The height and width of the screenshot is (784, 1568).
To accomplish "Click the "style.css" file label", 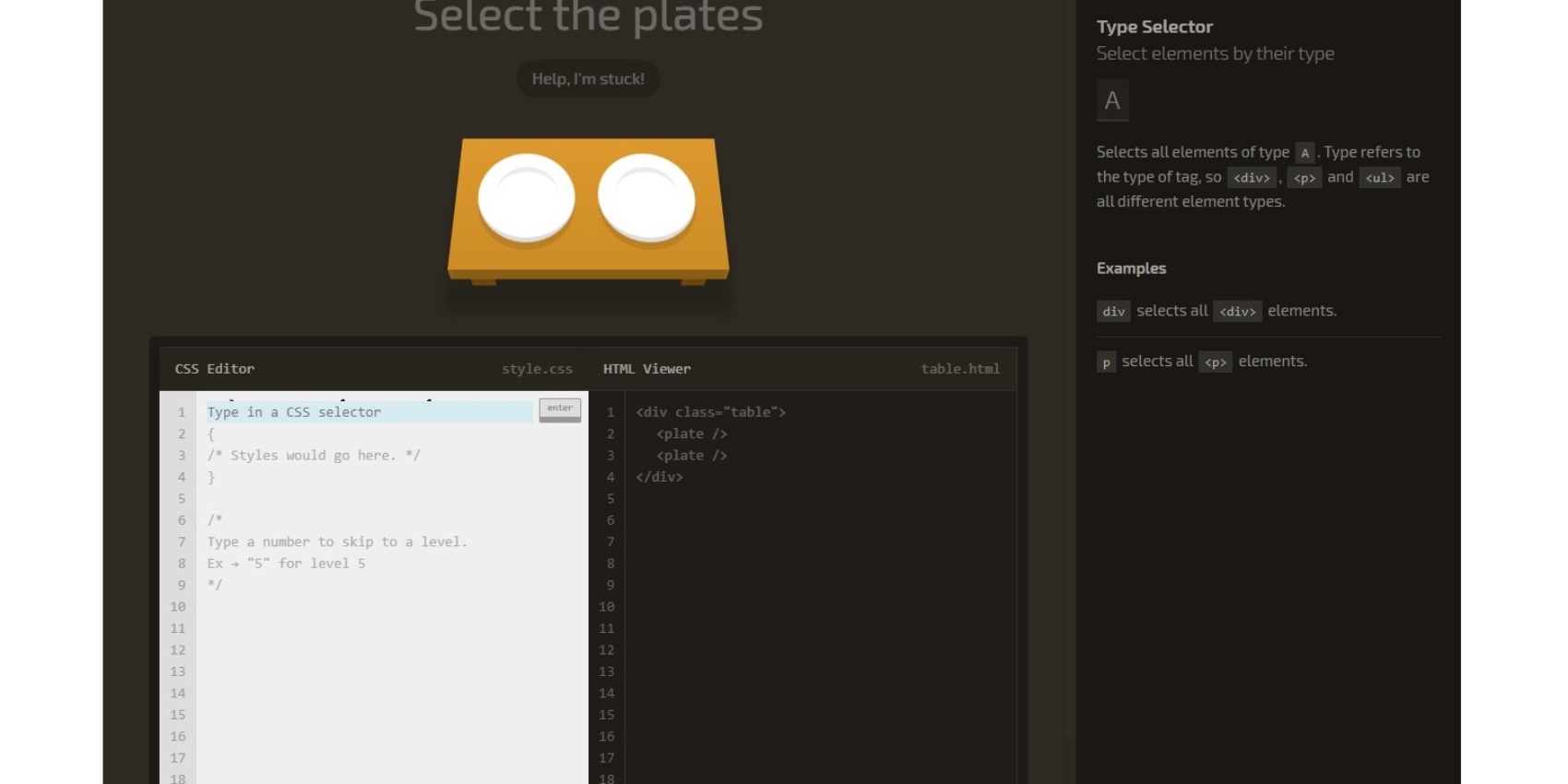I will point(537,369).
